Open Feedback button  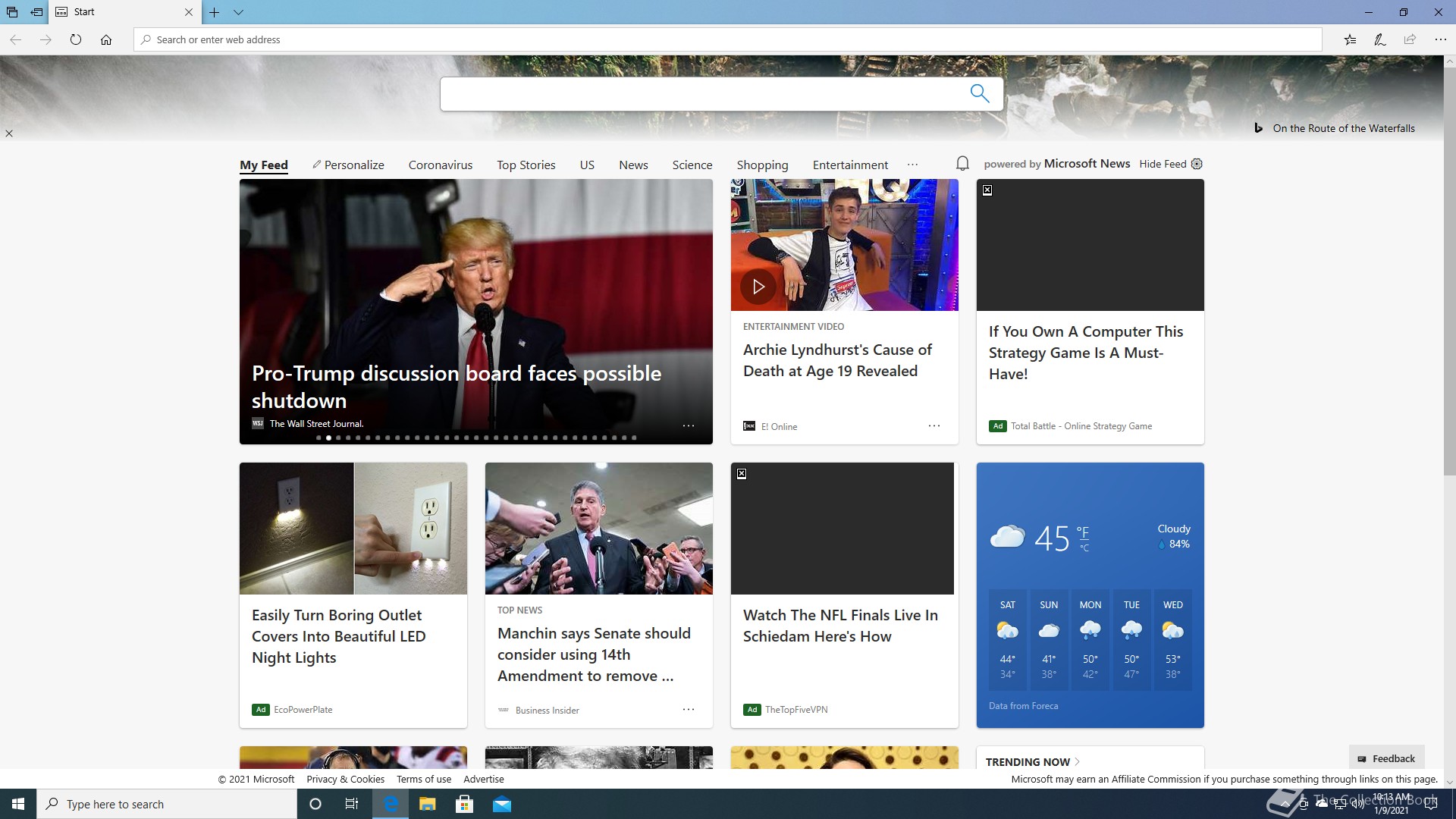pos(1386,758)
